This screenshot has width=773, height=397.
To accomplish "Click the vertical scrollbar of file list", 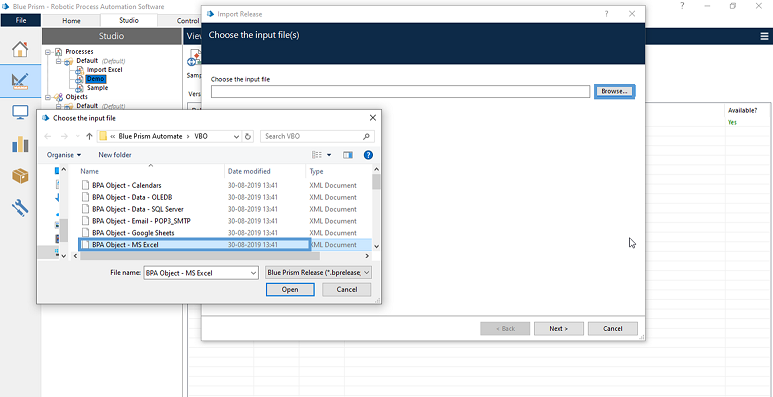I will click(x=376, y=181).
